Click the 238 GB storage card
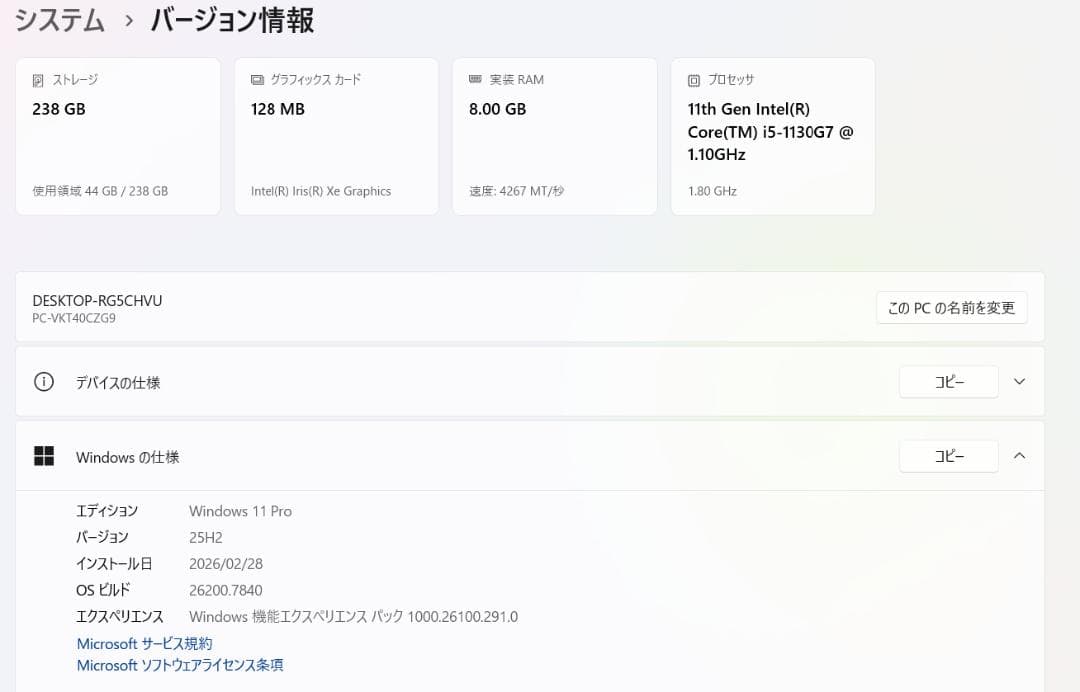 click(118, 136)
